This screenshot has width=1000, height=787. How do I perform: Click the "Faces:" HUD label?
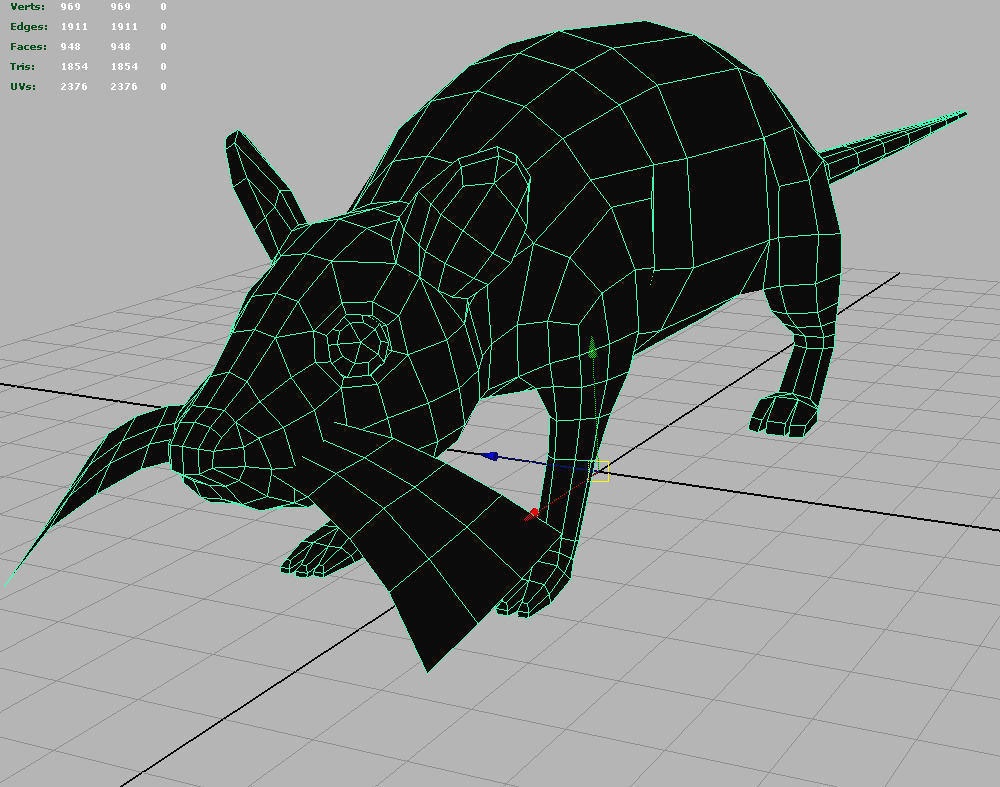(x=28, y=47)
